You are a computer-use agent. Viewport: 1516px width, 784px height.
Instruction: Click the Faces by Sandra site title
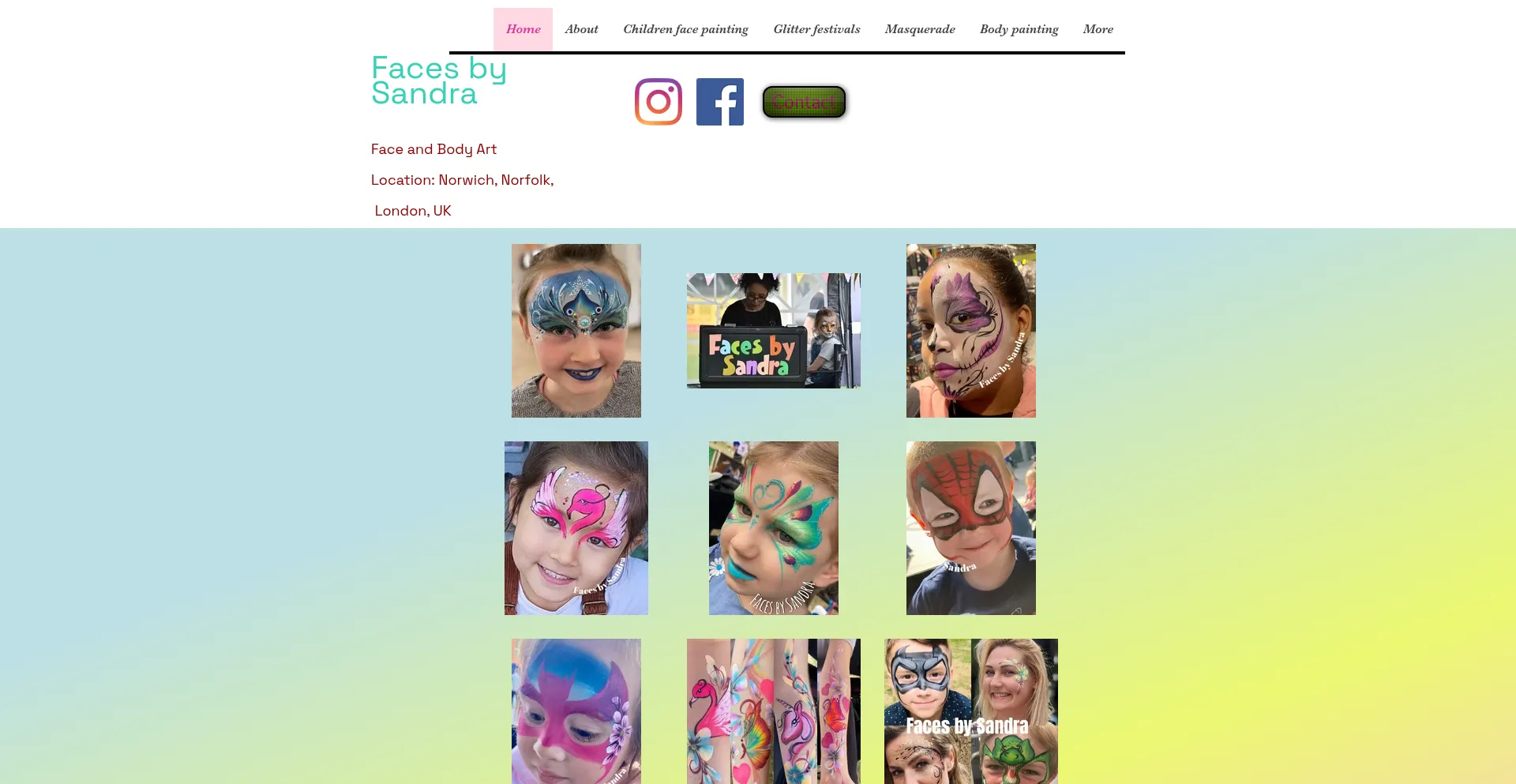click(x=439, y=81)
